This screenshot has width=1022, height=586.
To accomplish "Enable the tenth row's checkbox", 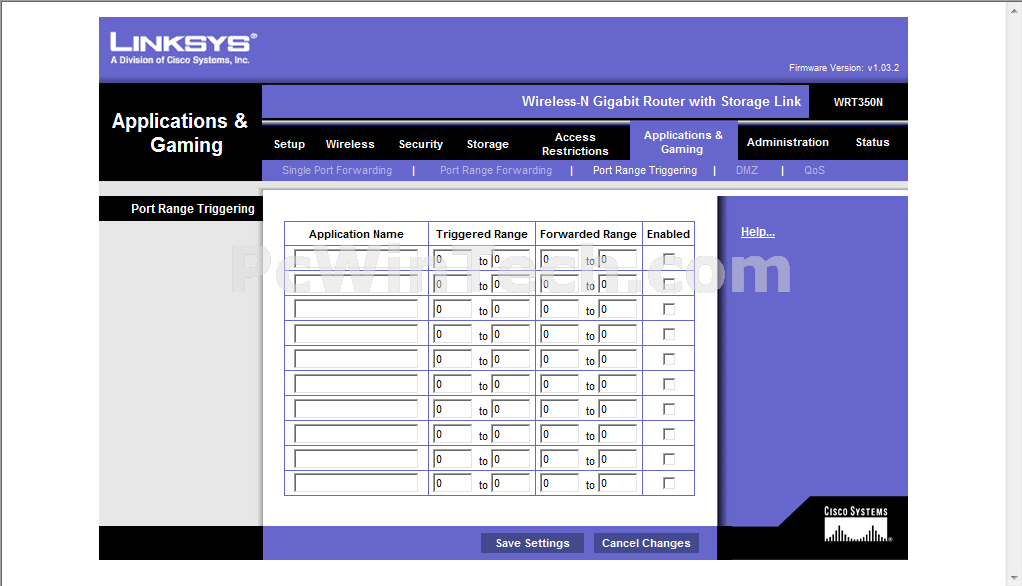I will pyautogui.click(x=669, y=483).
